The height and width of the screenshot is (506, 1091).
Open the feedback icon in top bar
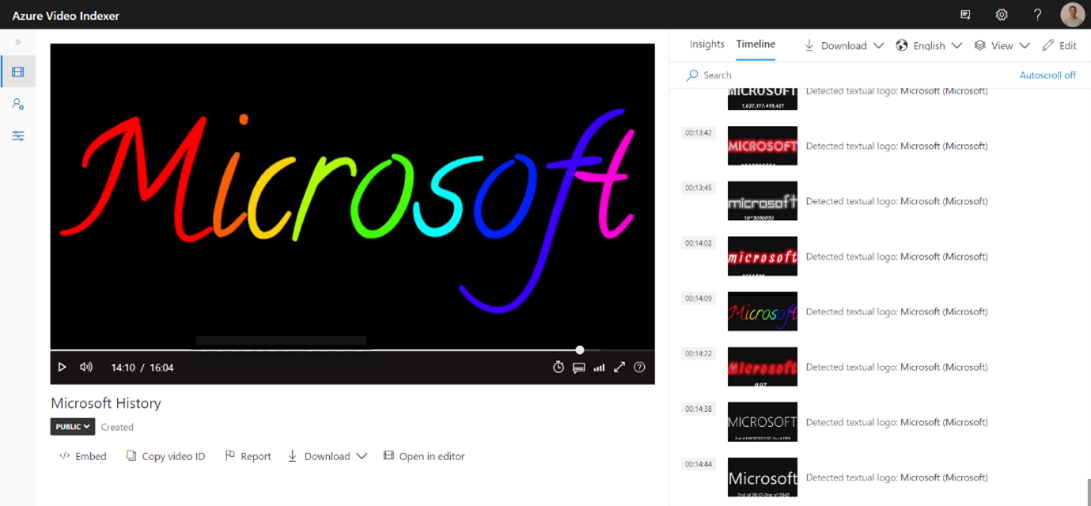tap(965, 14)
